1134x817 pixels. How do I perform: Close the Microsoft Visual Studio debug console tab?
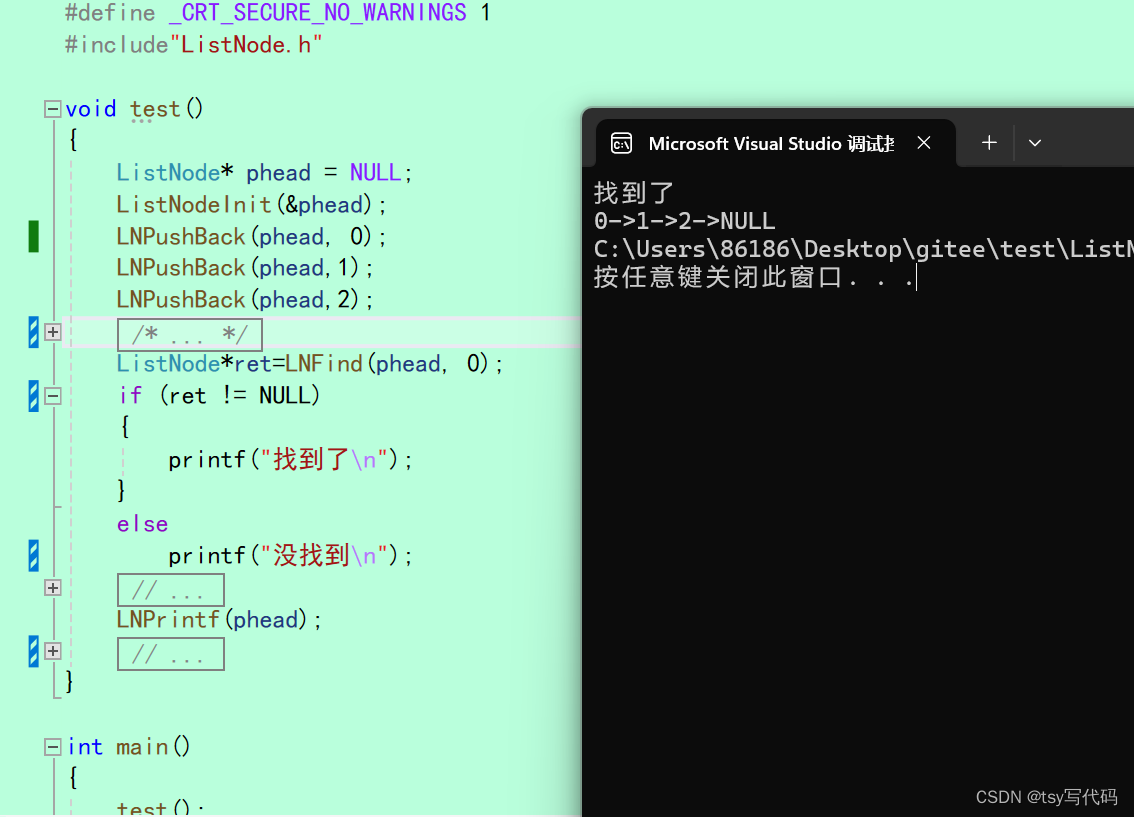coord(924,143)
